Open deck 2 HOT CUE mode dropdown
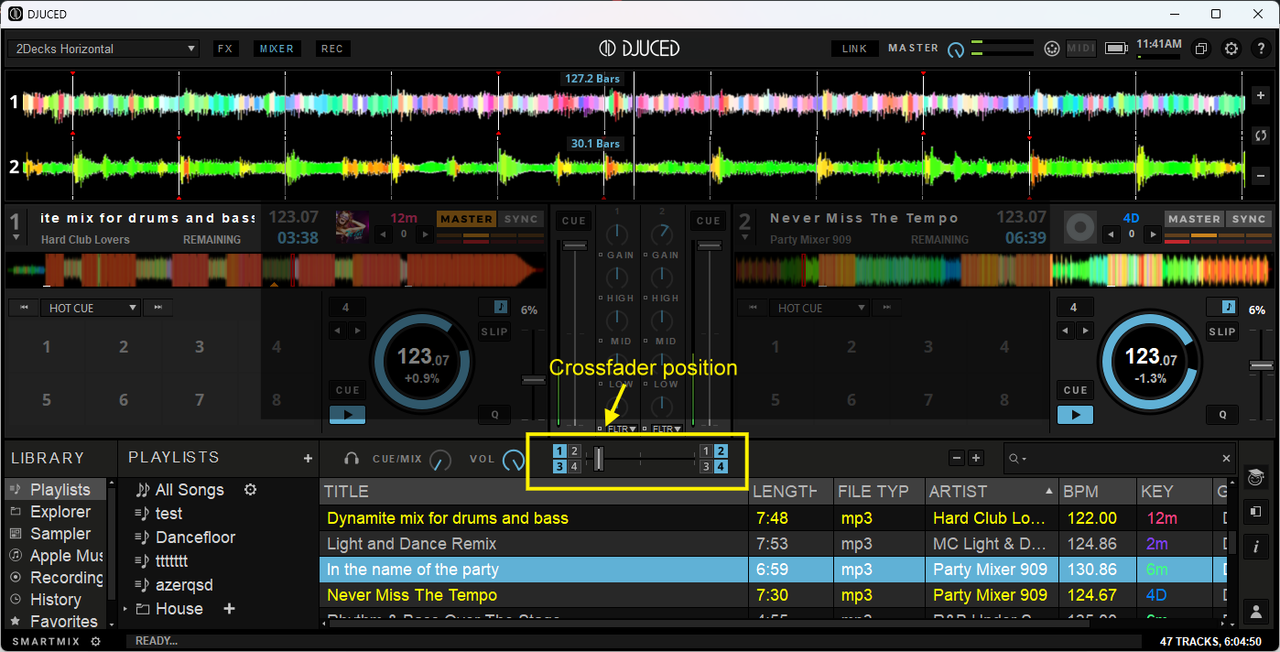Screen dimensions: 1280x652 818,308
